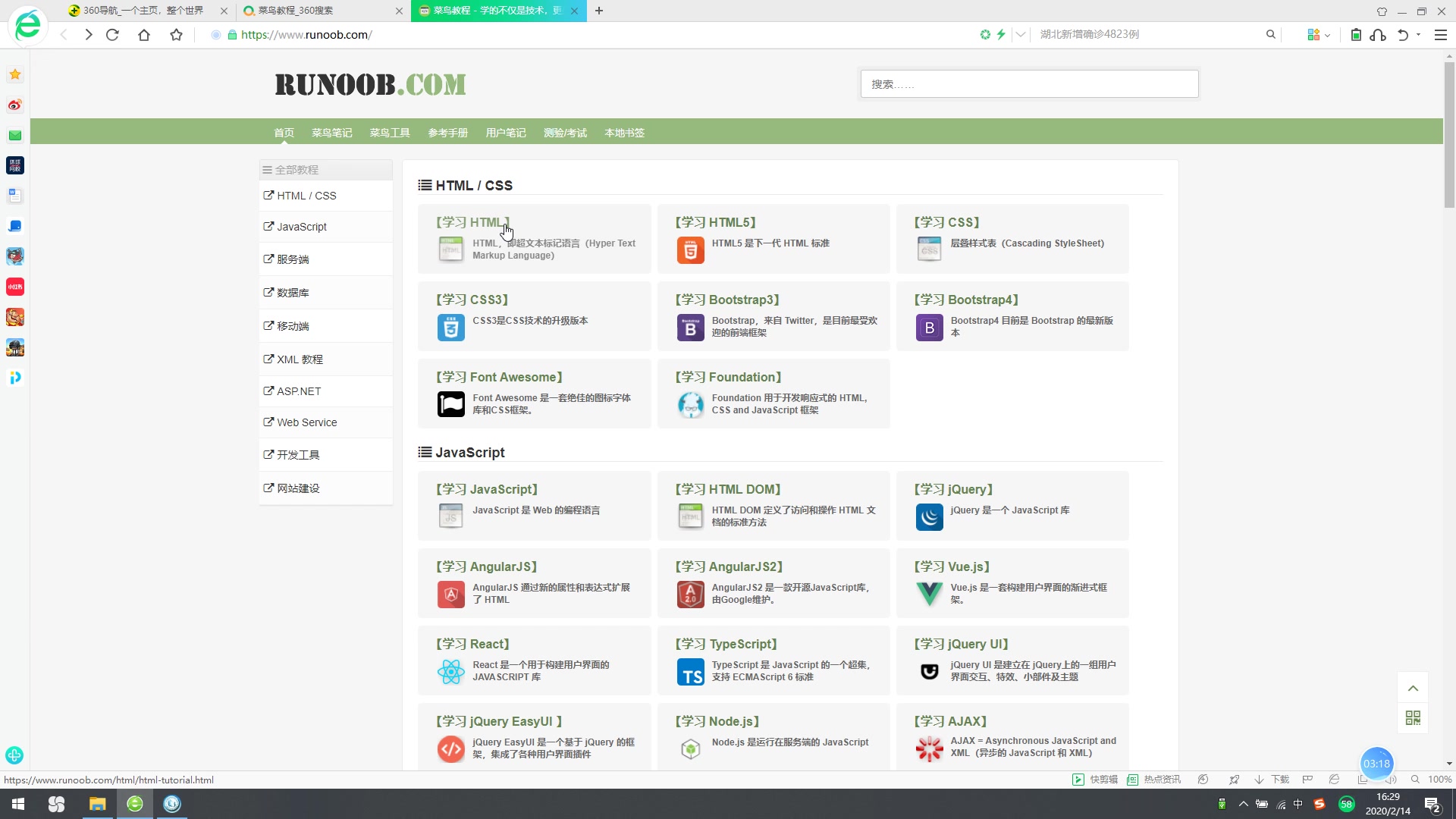Open the 【学习 AJAX】 tutorial link
Screen dimensions: 1456x819
[950, 721]
